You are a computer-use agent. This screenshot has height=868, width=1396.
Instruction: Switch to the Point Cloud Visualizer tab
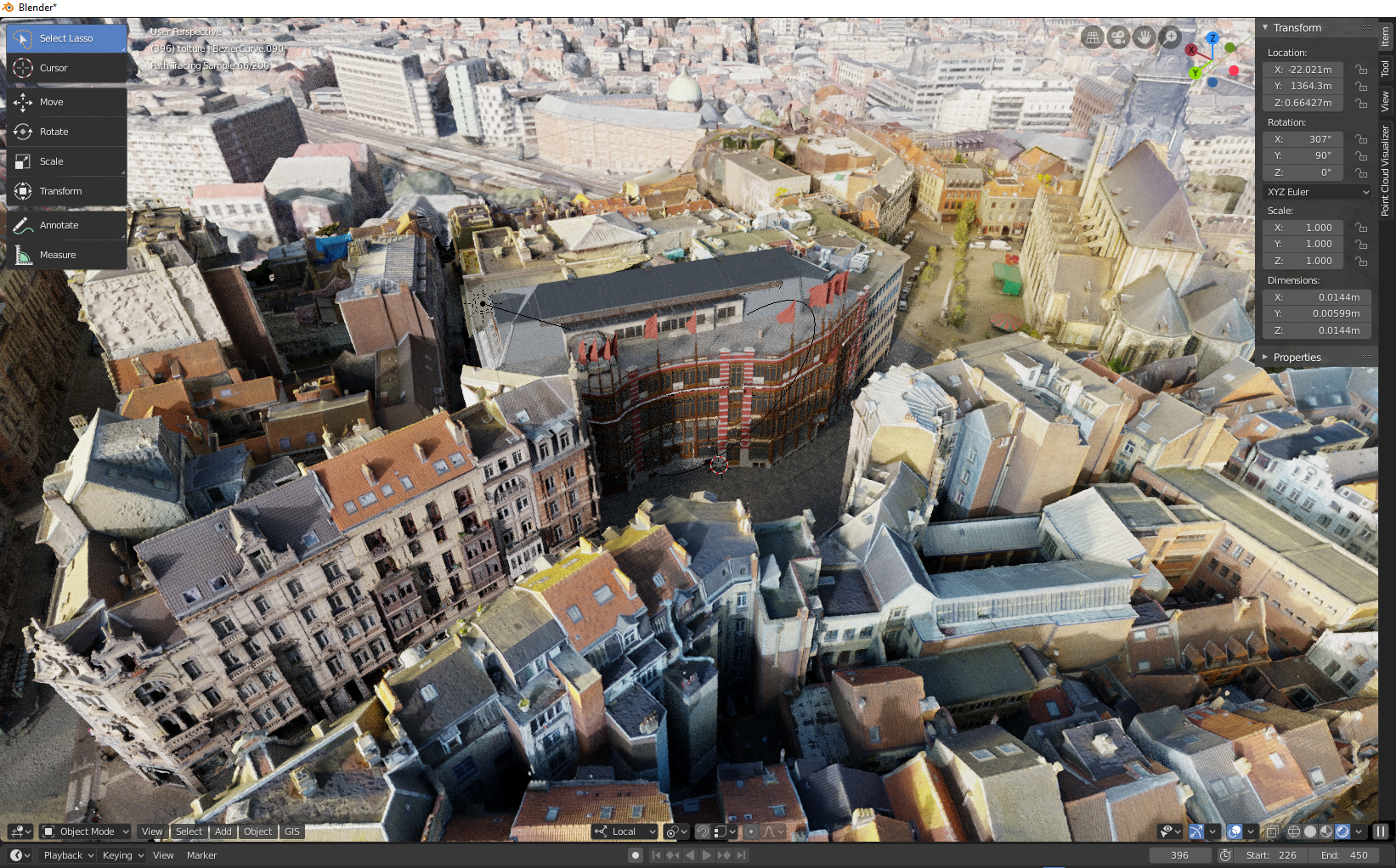point(1385,170)
